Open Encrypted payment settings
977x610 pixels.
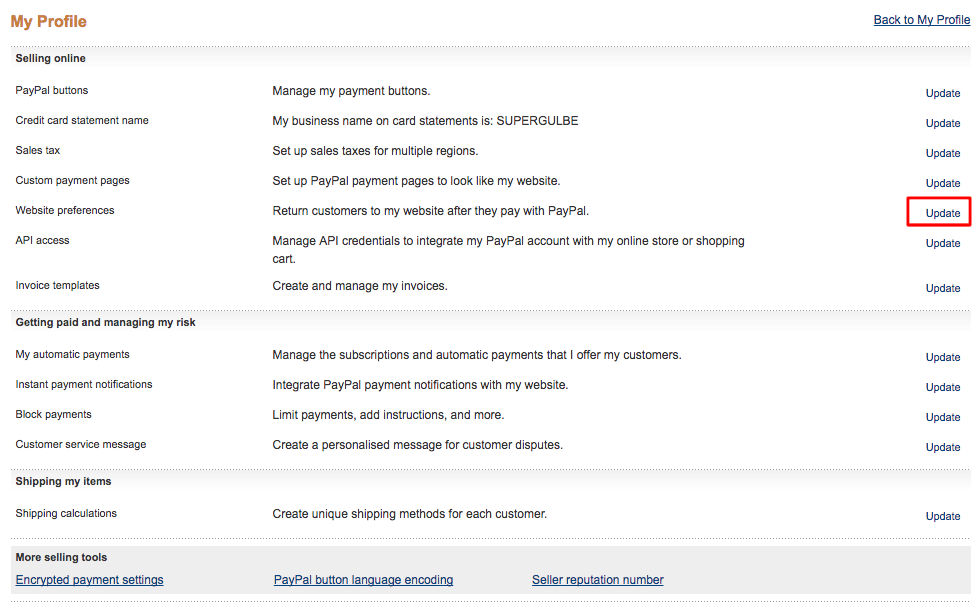tap(89, 579)
